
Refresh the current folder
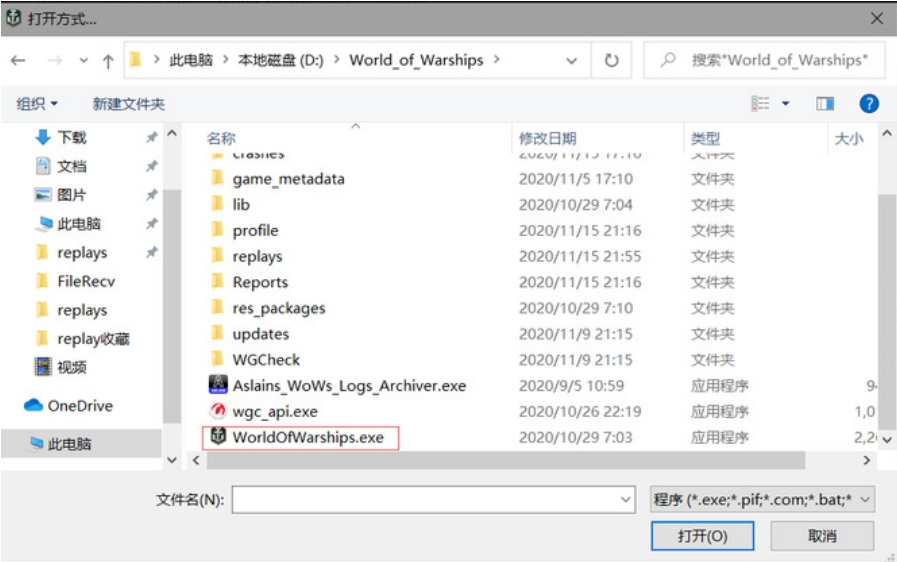click(x=612, y=60)
